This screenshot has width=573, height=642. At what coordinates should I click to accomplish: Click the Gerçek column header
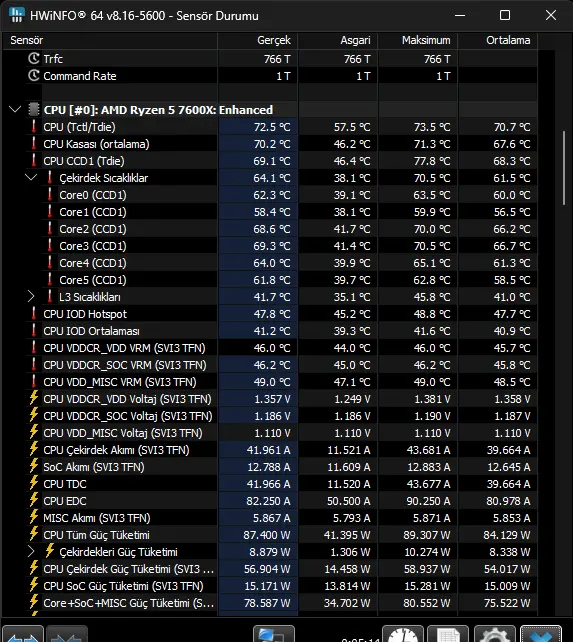point(258,40)
